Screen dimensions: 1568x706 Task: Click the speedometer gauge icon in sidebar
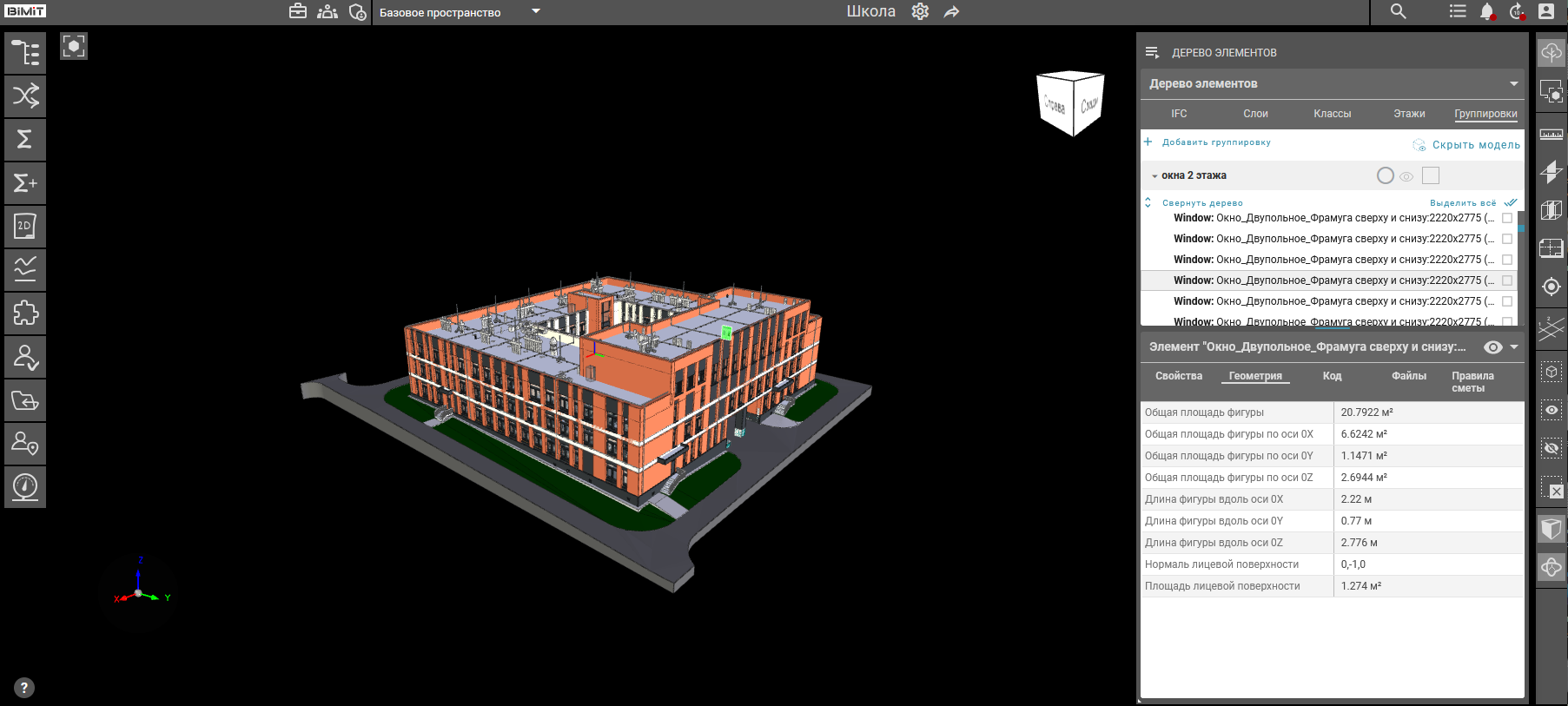25,486
